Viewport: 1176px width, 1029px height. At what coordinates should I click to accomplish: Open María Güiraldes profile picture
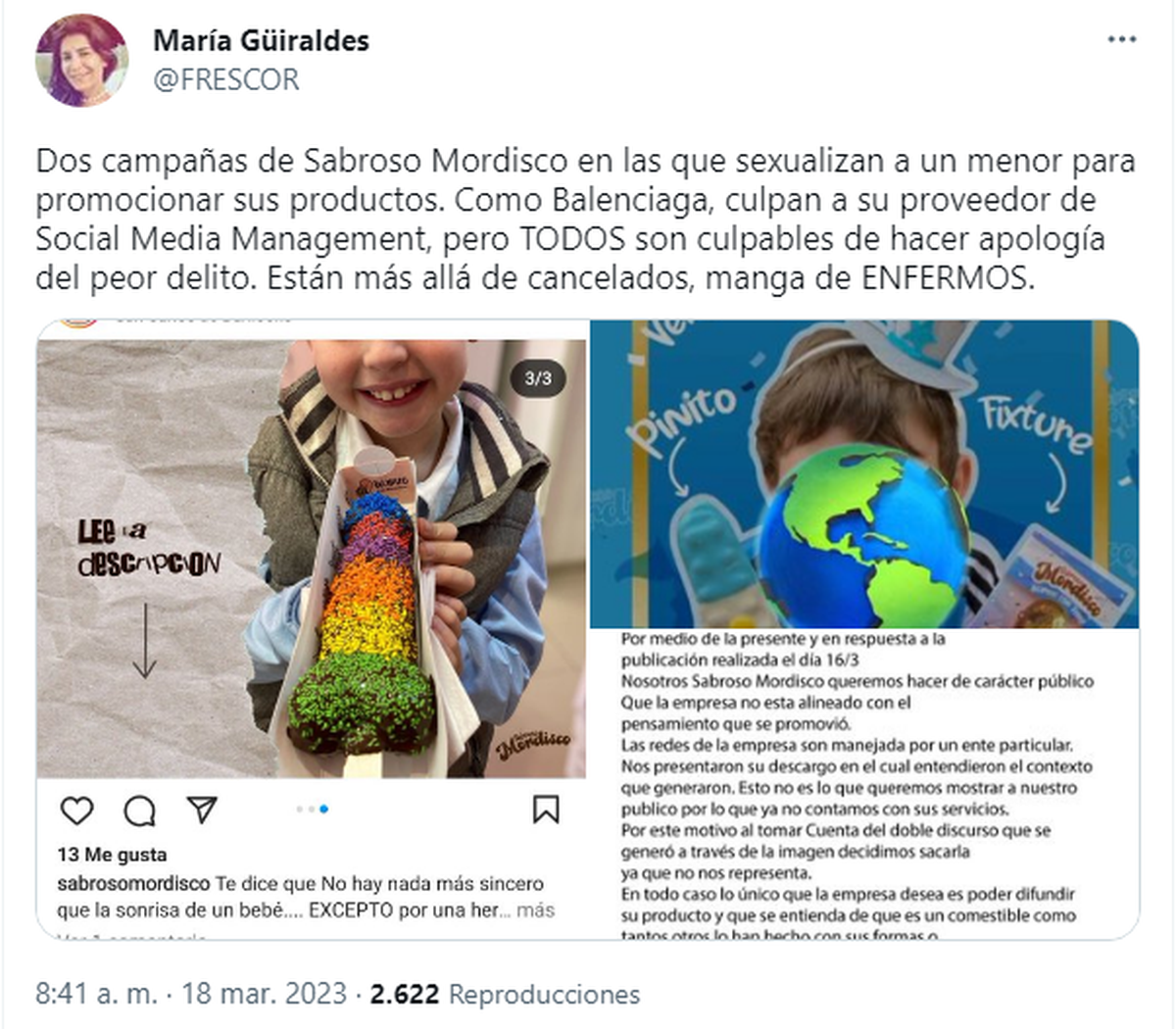81,60
